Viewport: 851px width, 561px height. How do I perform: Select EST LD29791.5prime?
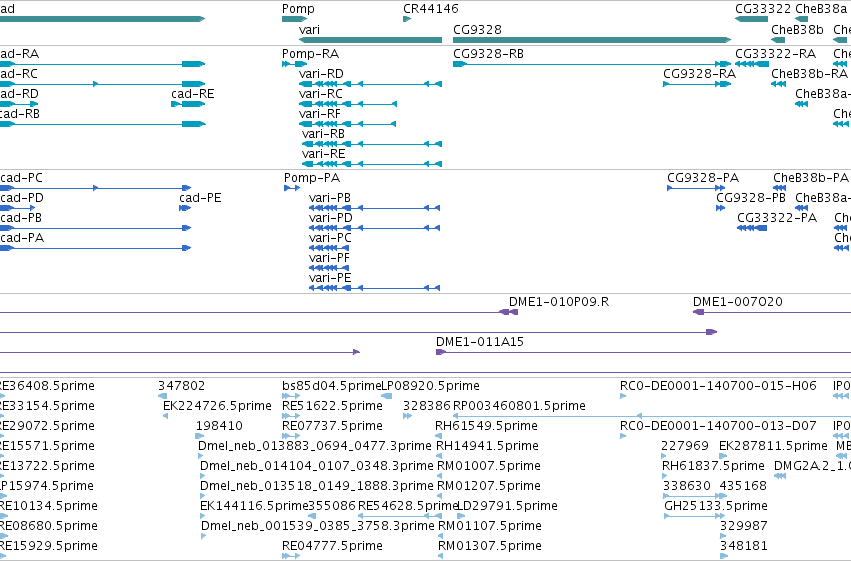tap(508, 507)
